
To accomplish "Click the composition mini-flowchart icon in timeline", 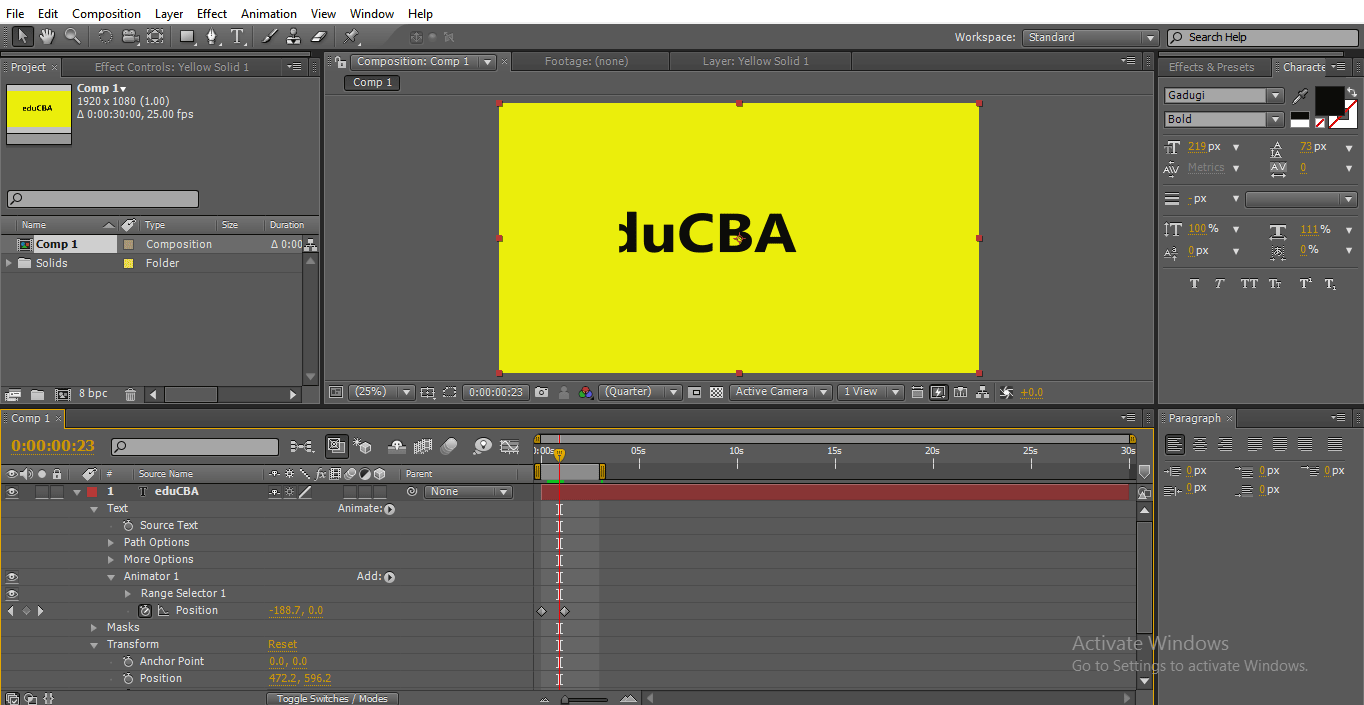I will click(x=301, y=446).
